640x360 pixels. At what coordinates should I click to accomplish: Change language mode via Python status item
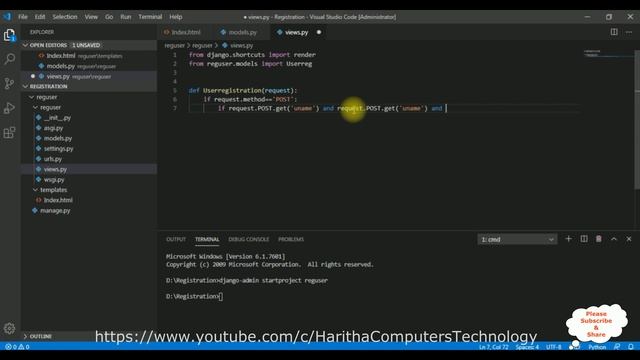click(597, 347)
